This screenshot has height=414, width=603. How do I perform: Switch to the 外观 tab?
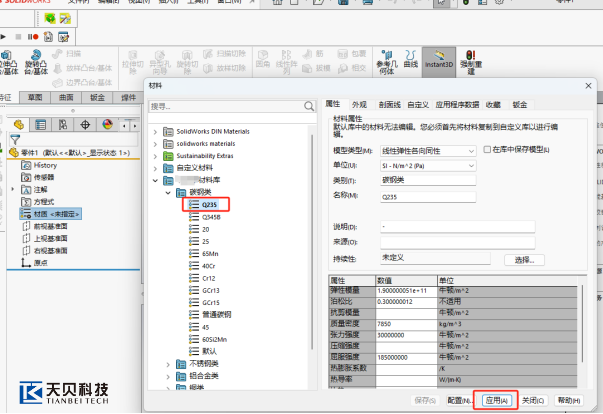pyautogui.click(x=359, y=105)
